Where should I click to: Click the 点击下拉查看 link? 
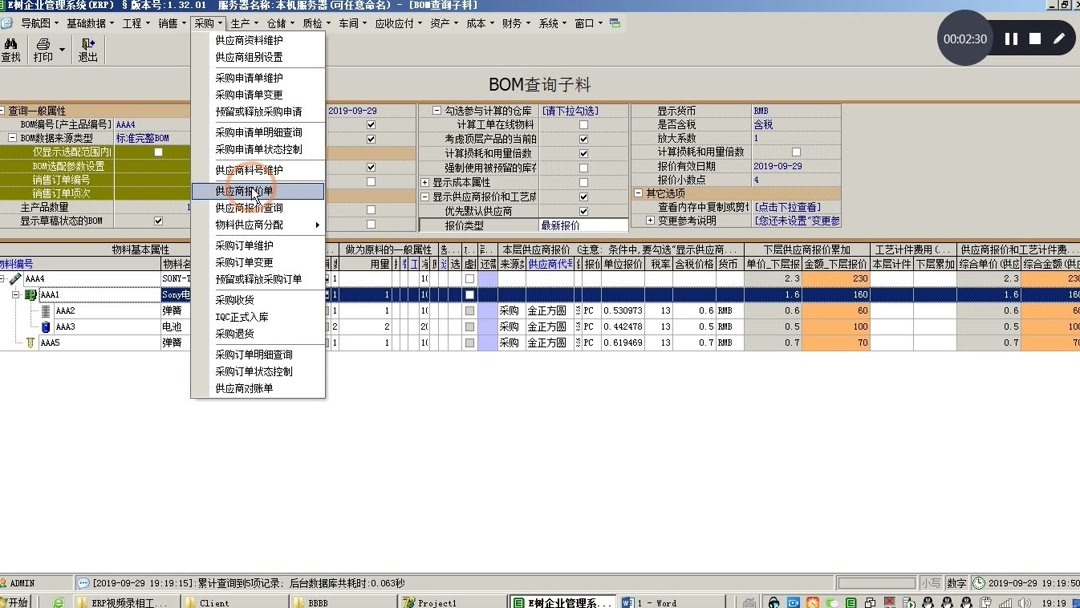click(x=787, y=206)
